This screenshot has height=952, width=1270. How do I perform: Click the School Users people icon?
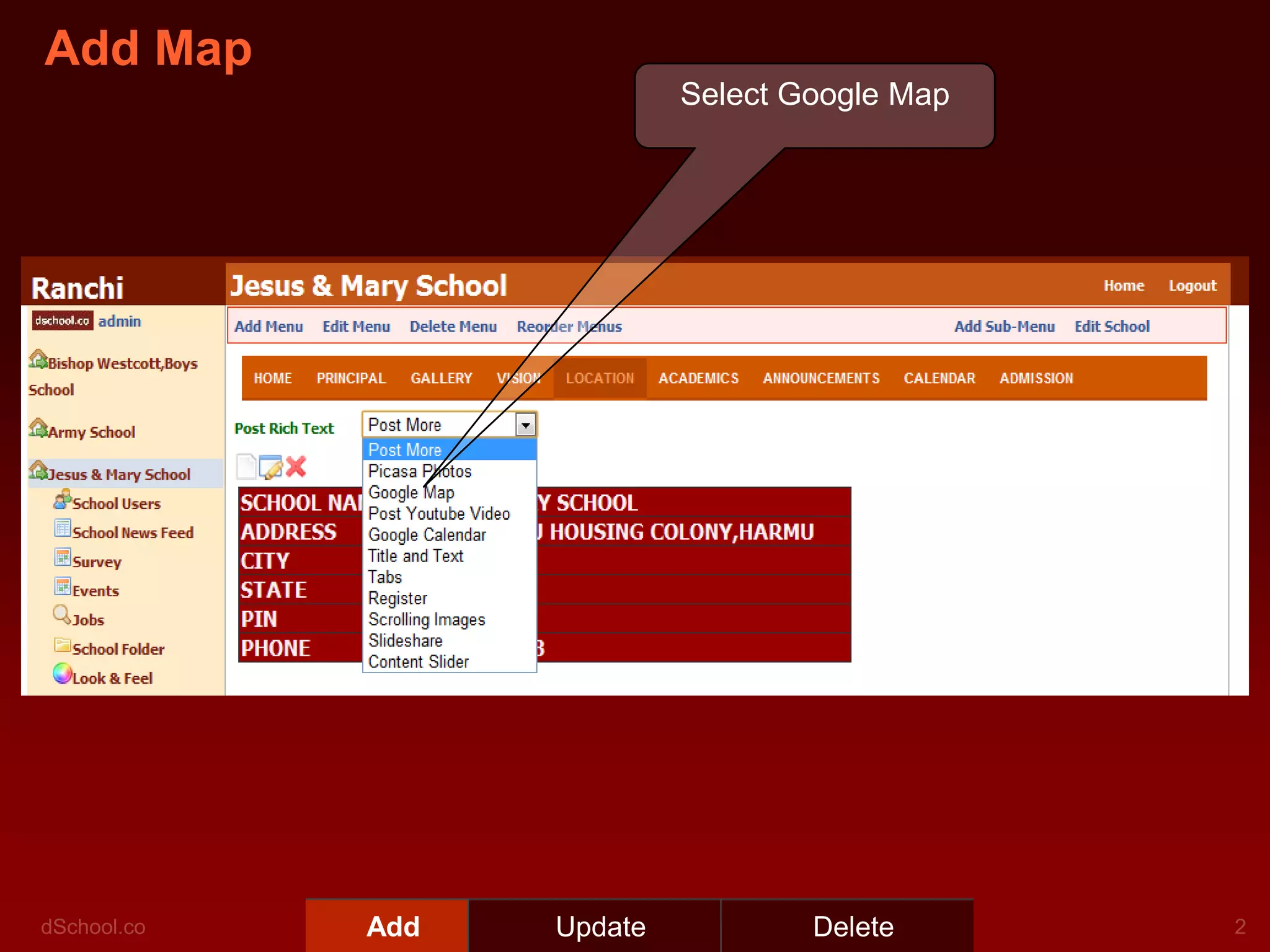pyautogui.click(x=62, y=500)
